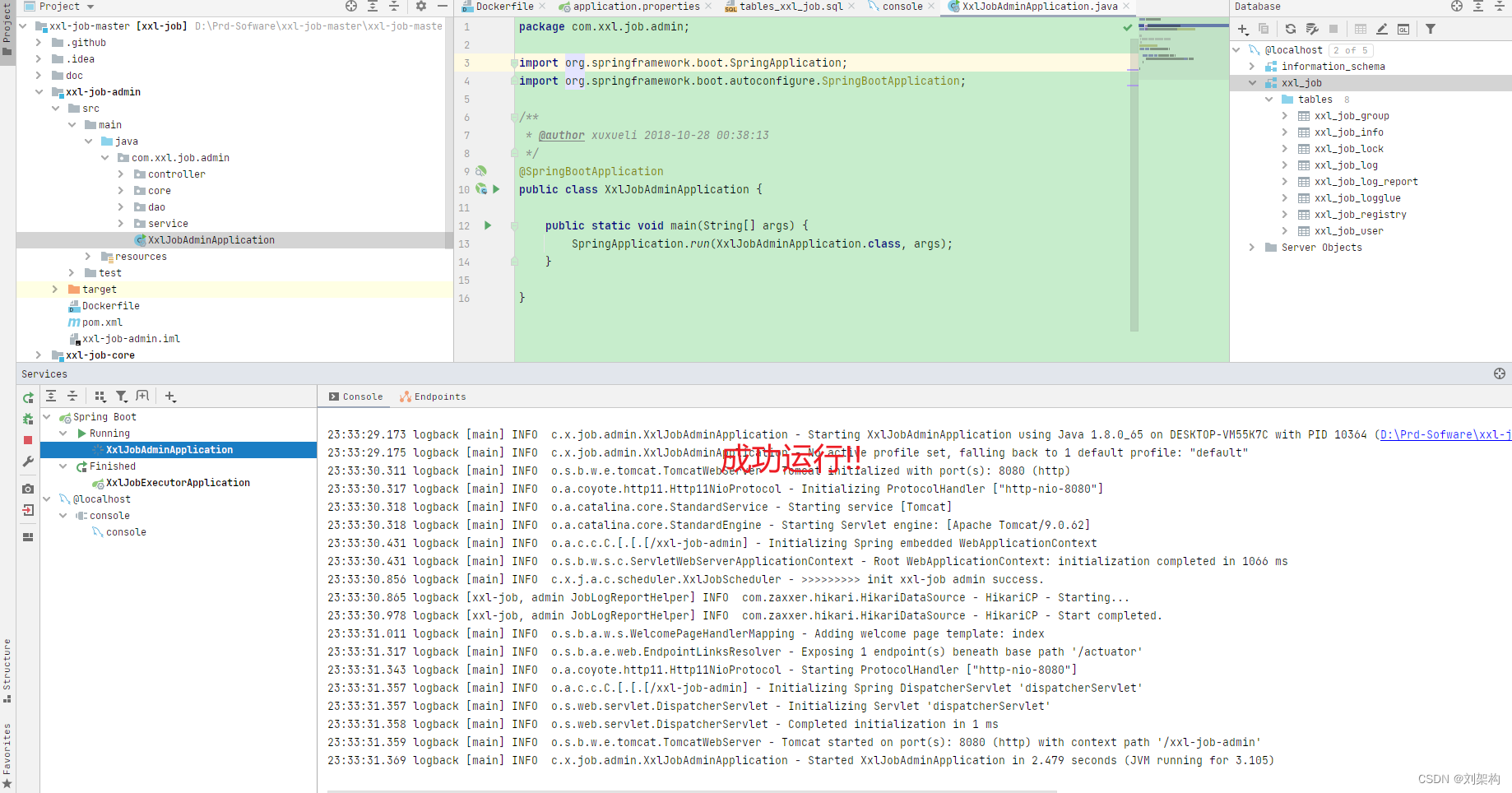Screen dimensions: 1512x793
Task: Open Dockerfile in the project tree
Action: point(111,306)
